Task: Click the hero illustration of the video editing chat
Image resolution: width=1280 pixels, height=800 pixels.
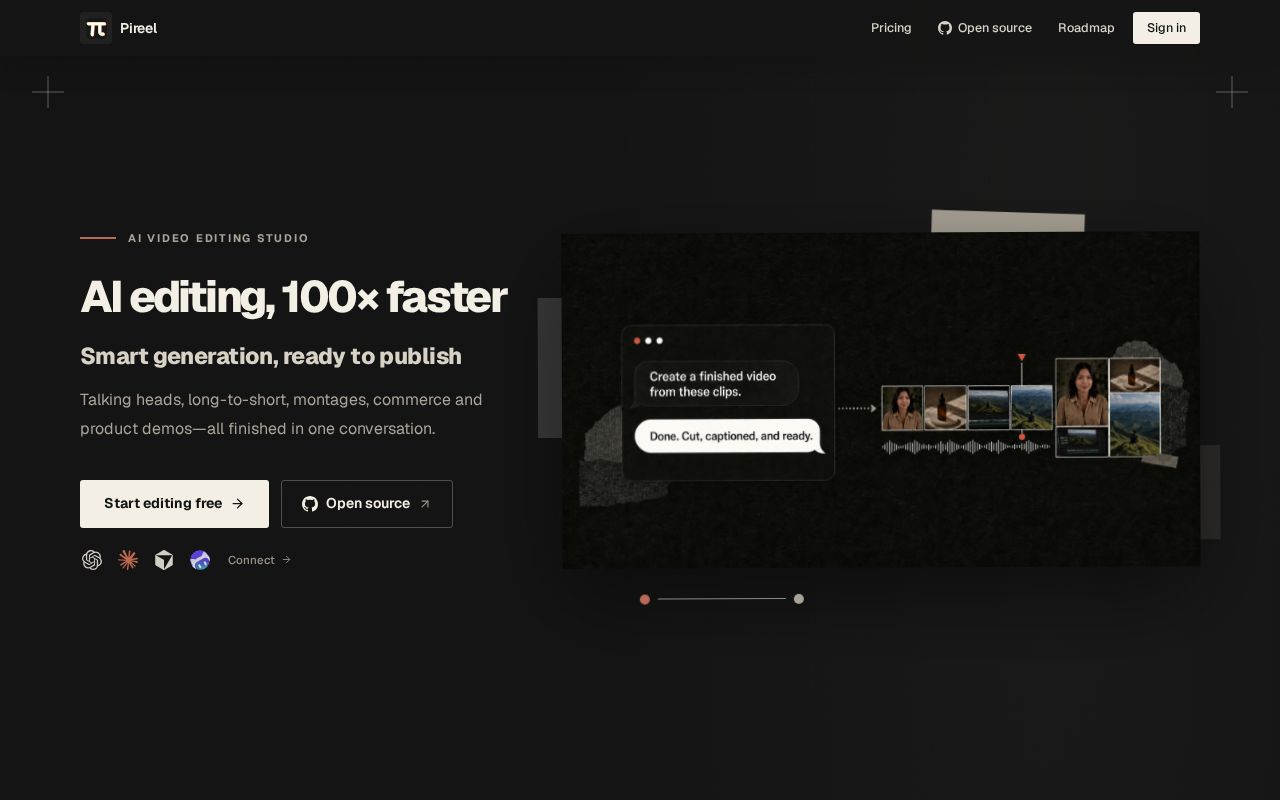Action: click(x=880, y=400)
